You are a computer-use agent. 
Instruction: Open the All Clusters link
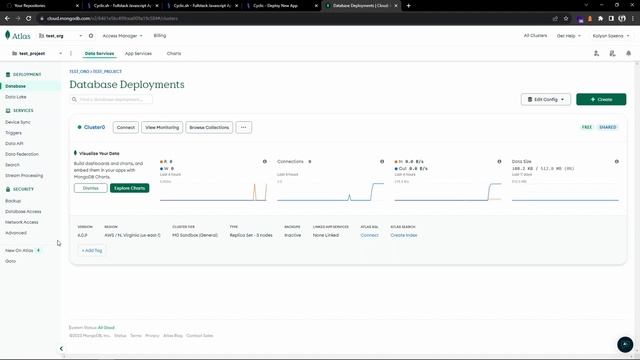tap(535, 36)
